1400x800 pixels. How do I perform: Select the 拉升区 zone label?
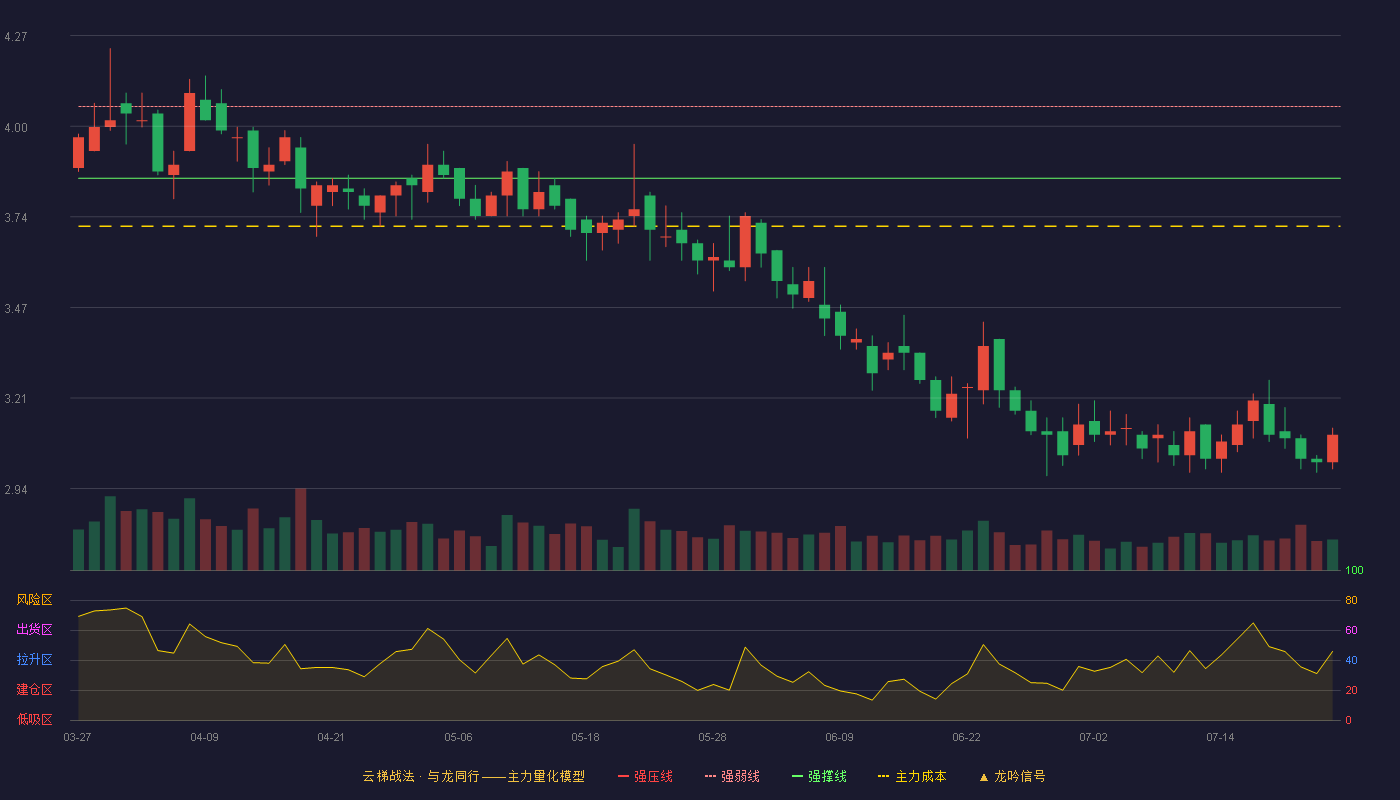34,660
